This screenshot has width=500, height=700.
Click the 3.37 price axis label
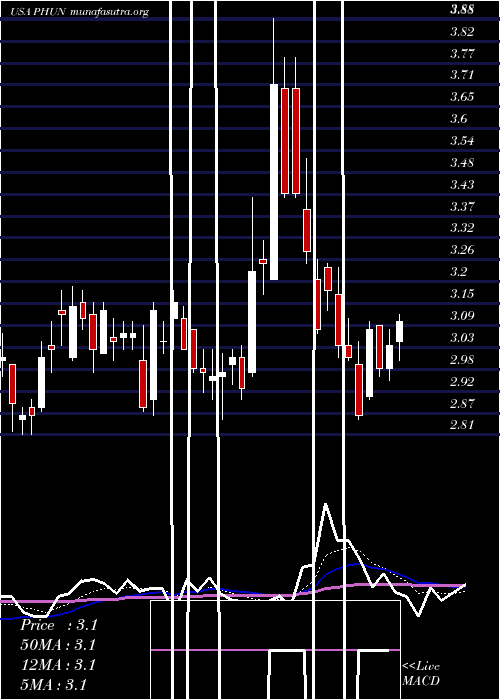(462, 206)
